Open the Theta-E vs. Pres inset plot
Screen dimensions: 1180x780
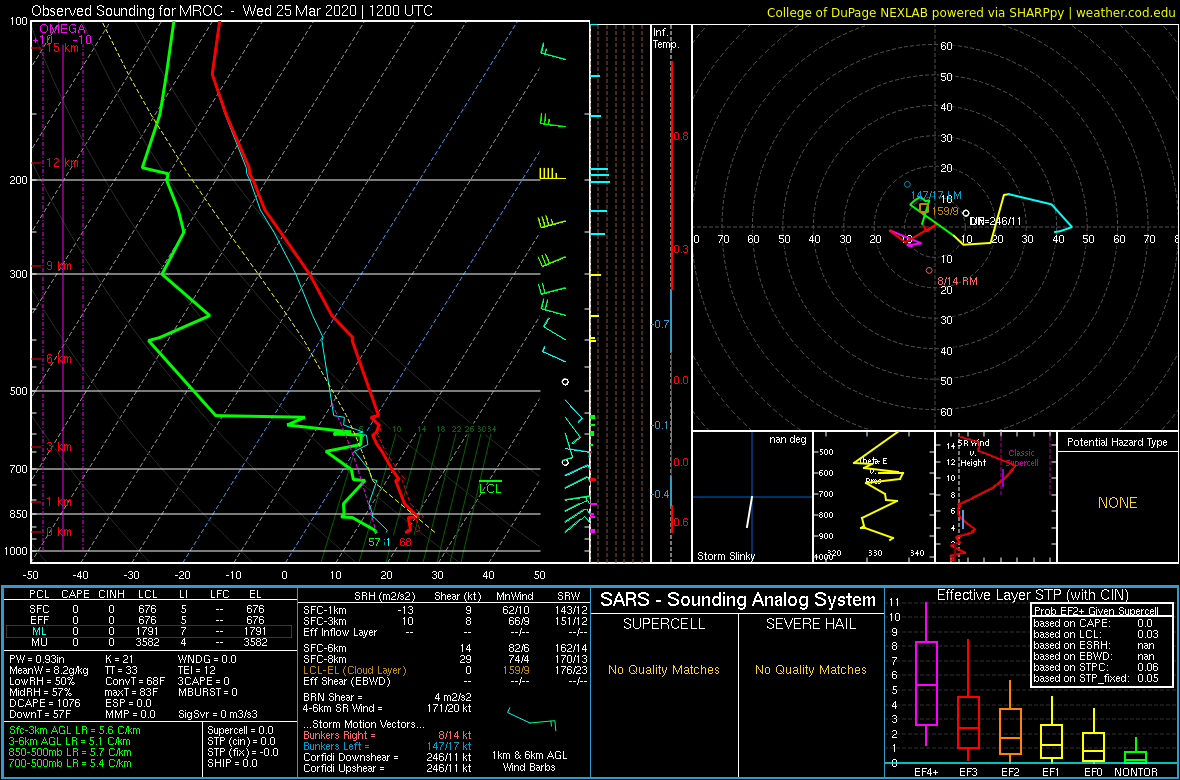click(x=873, y=497)
